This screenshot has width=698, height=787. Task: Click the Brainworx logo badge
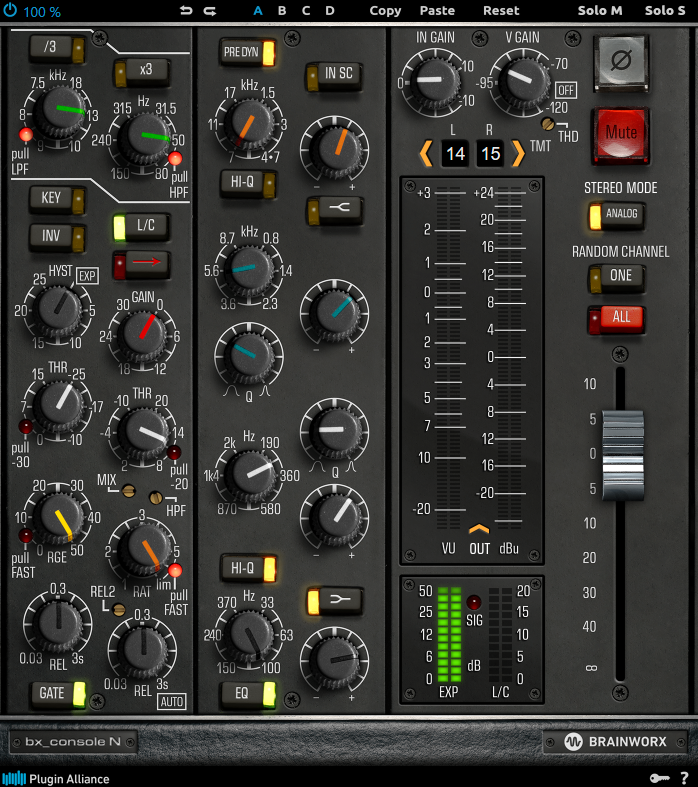point(615,741)
